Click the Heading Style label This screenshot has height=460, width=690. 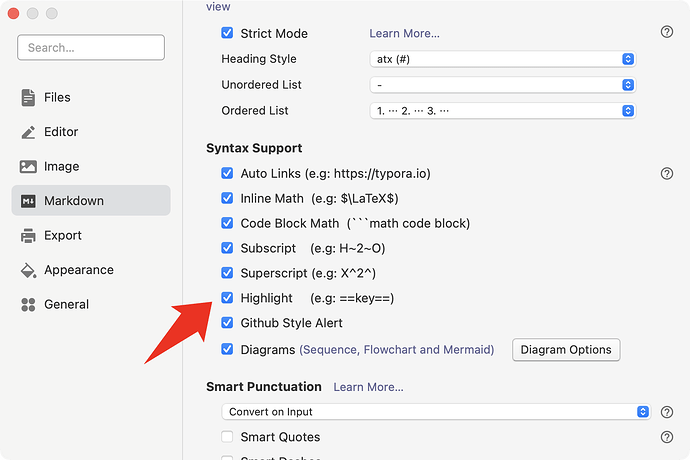(259, 59)
